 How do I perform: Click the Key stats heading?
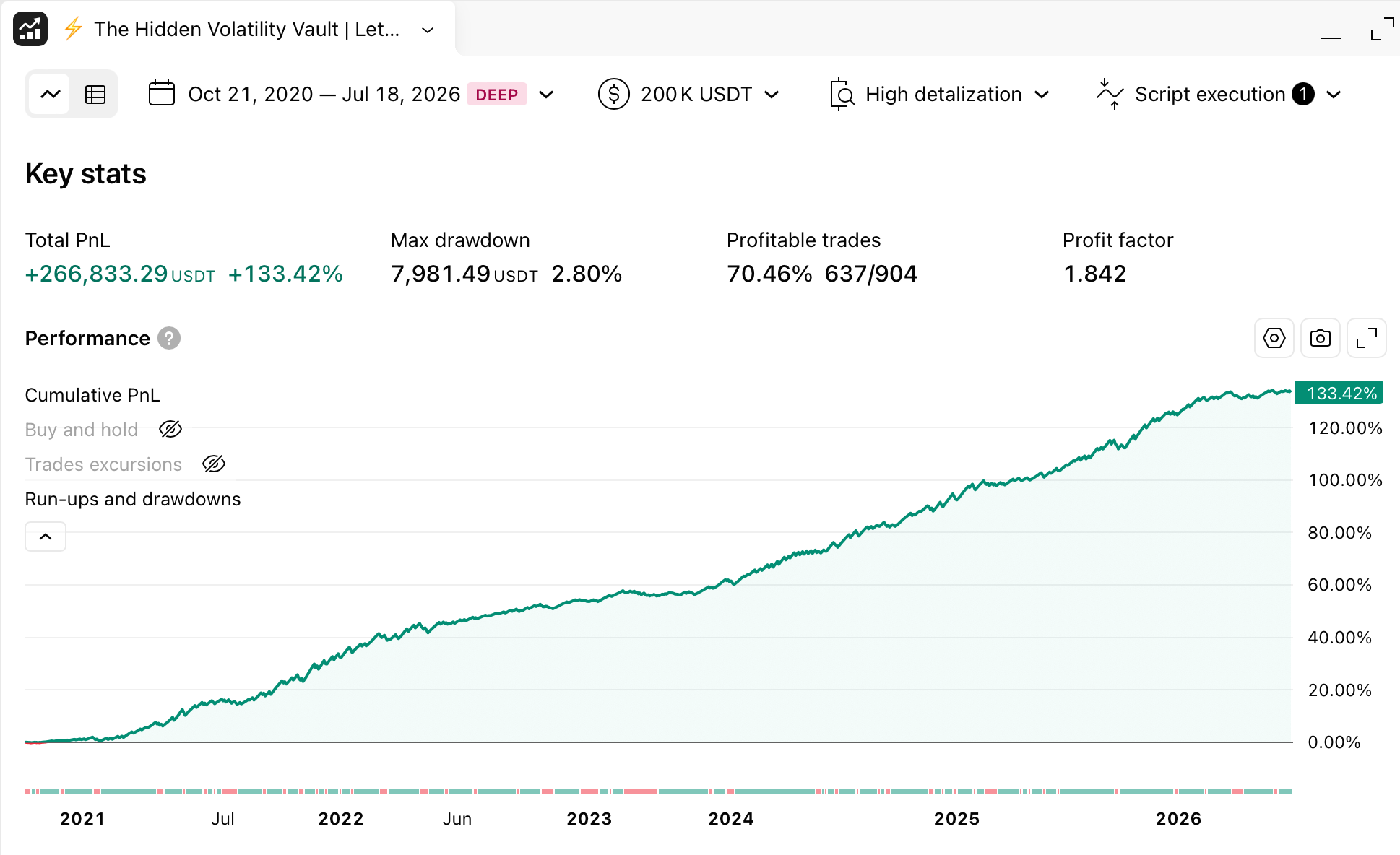[86, 174]
